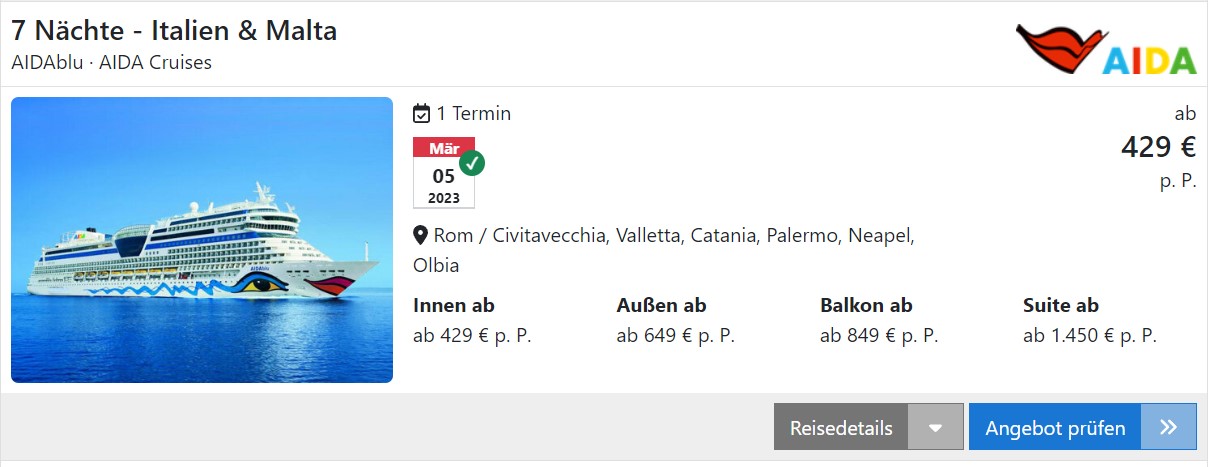Click the large 429 € headline price
This screenshot has height=467, width=1217.
1158,147
